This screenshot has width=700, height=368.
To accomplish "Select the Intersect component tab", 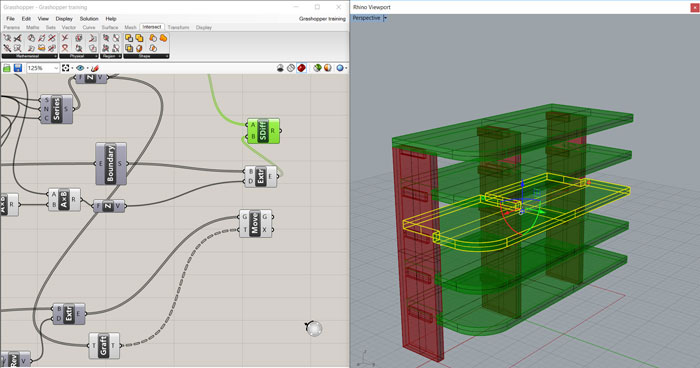I will point(152,27).
